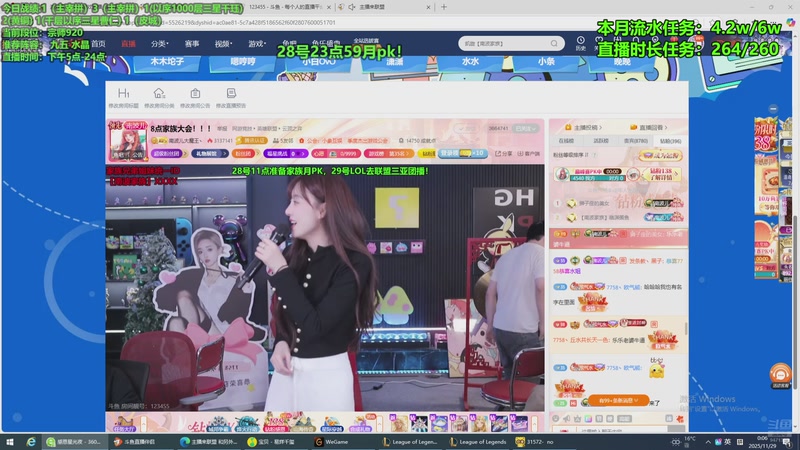The image size is (800, 450).
Task: Click the 英 input language tray indicator
Action: [x=728, y=442]
